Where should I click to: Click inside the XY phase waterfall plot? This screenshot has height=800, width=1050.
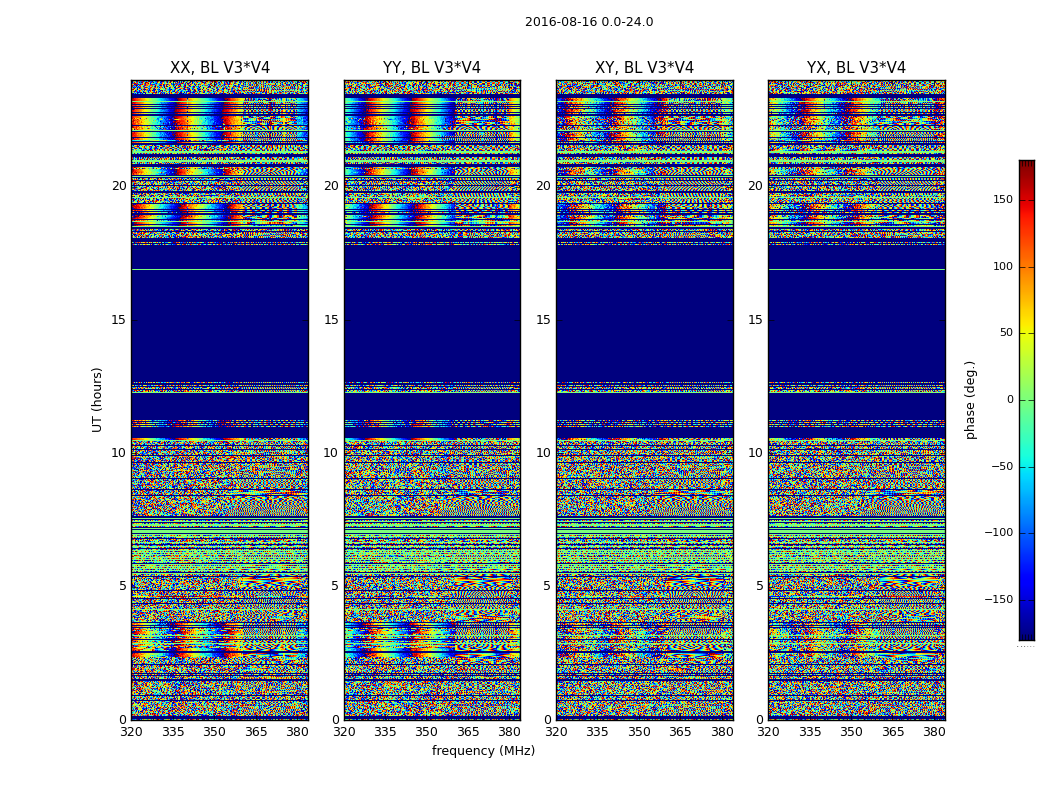[x=645, y=400]
